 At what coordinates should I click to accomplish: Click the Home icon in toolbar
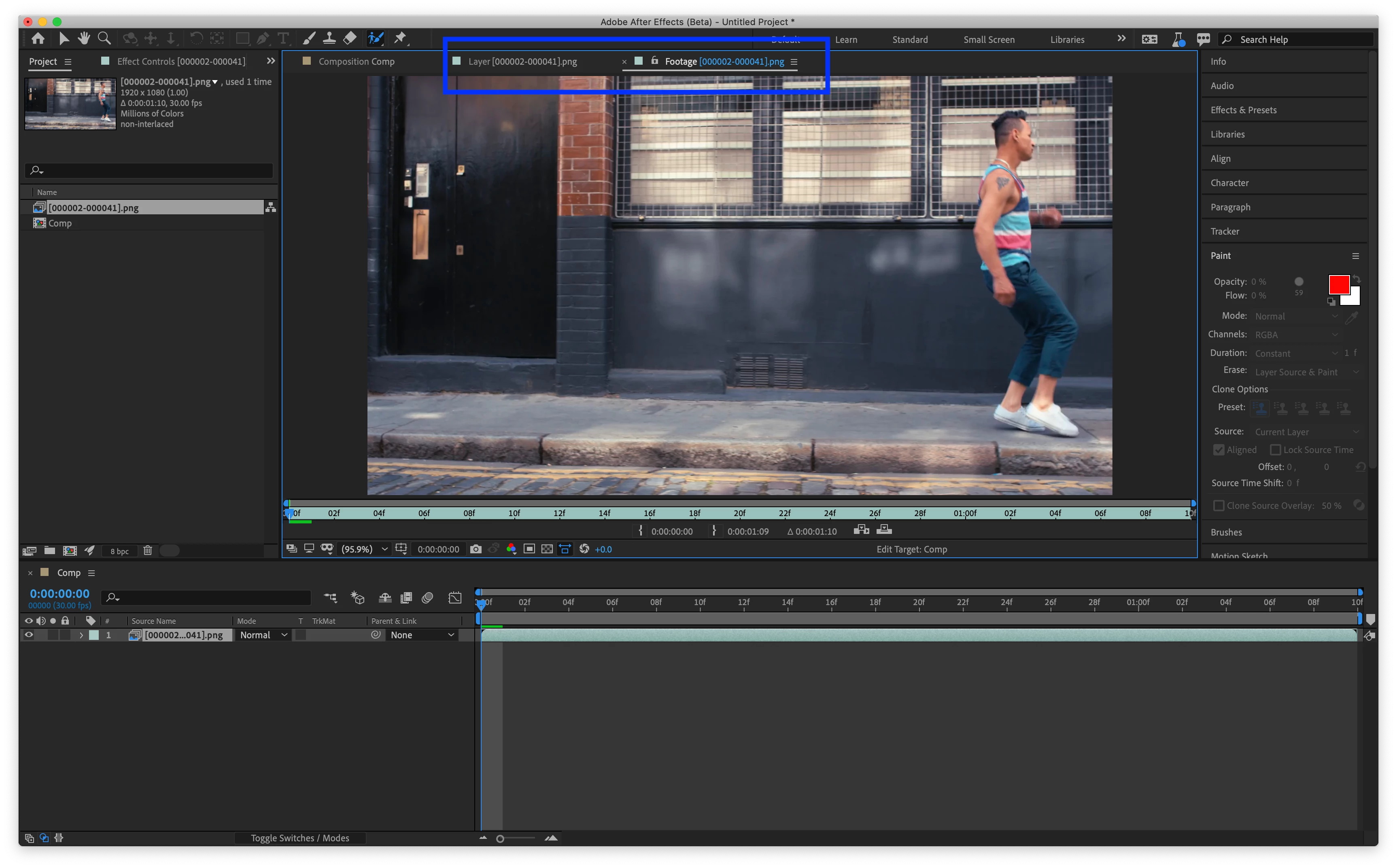[x=38, y=38]
